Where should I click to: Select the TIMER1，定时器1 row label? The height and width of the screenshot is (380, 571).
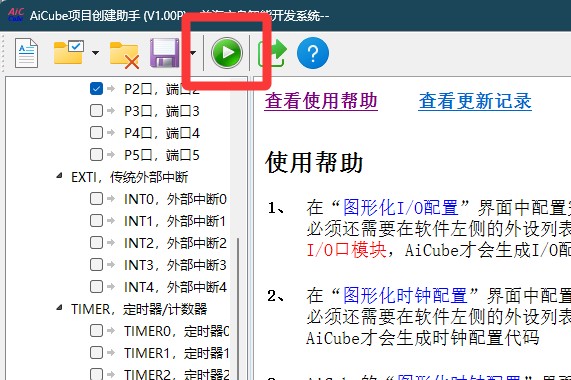(x=177, y=353)
